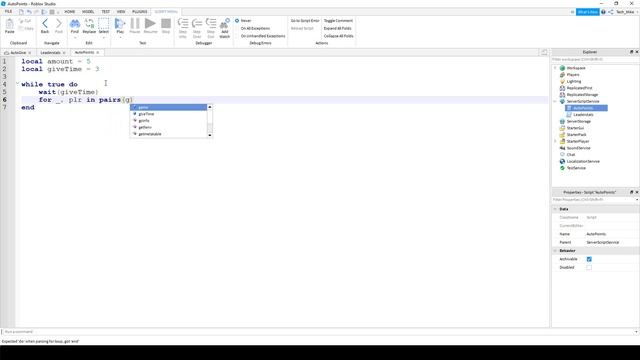Click the Copy item in Clipboard
This screenshot has width=640, height=360.
coord(26,29)
